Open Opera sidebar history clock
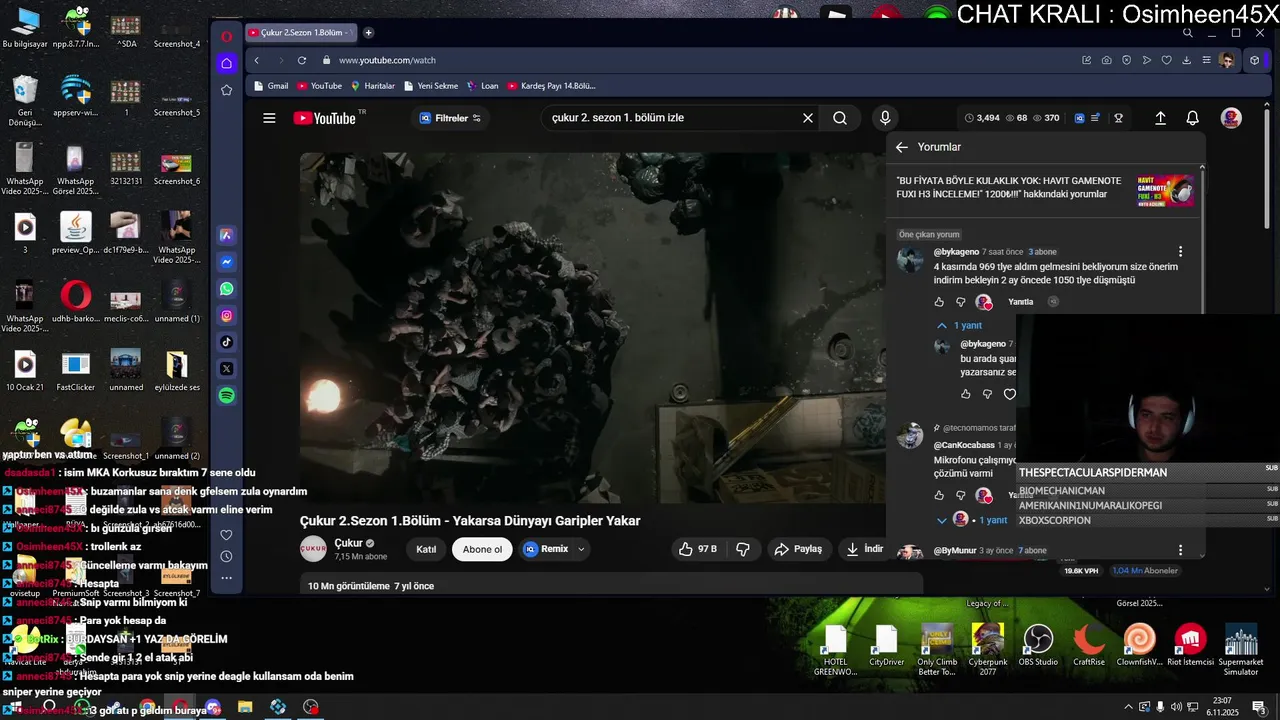This screenshot has width=1280, height=720. [x=227, y=556]
